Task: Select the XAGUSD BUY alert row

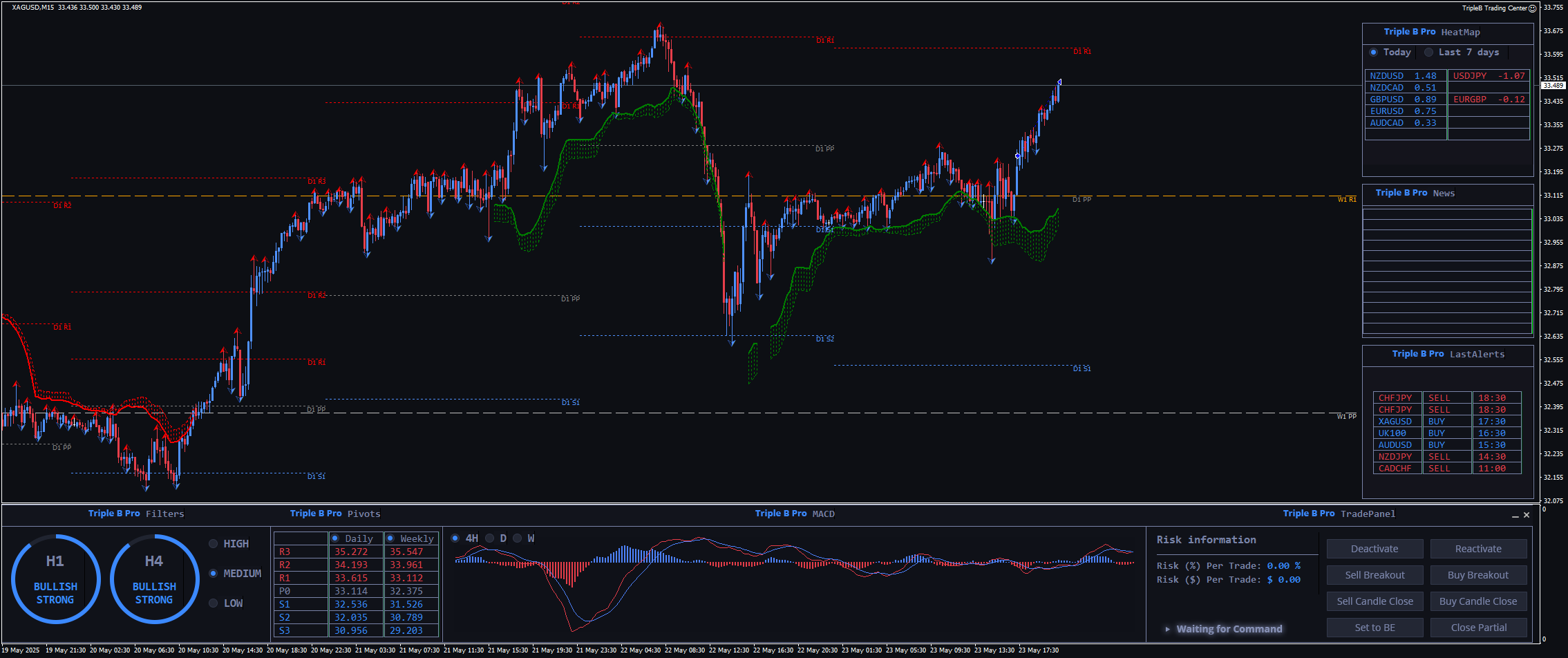Action: pyautogui.click(x=1446, y=422)
